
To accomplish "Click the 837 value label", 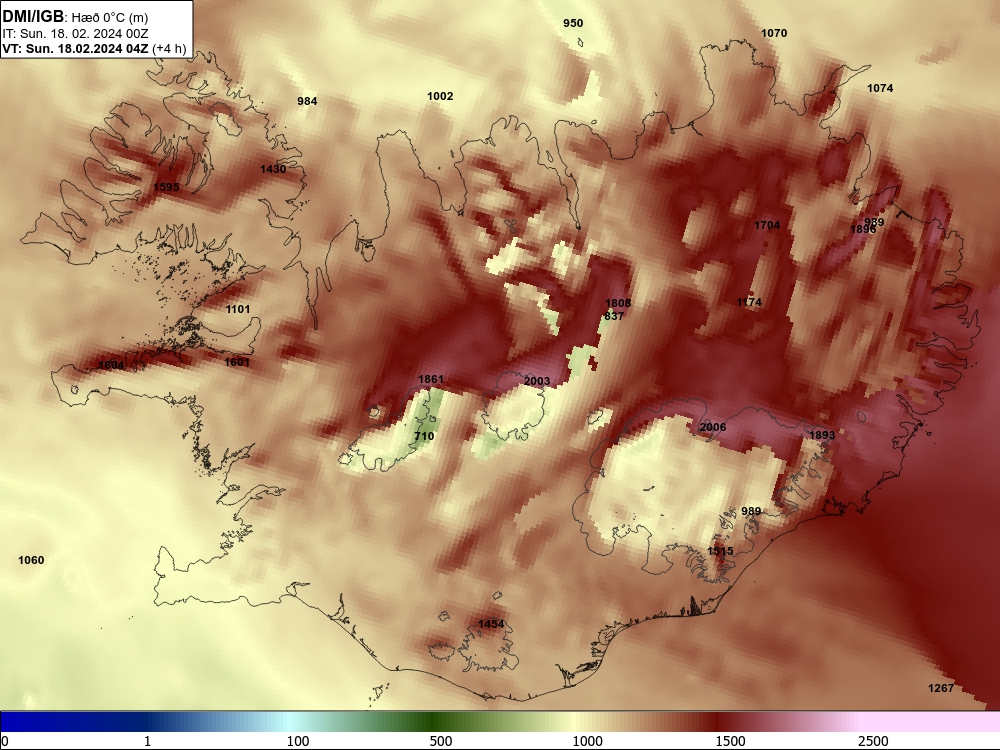I will pyautogui.click(x=614, y=316).
